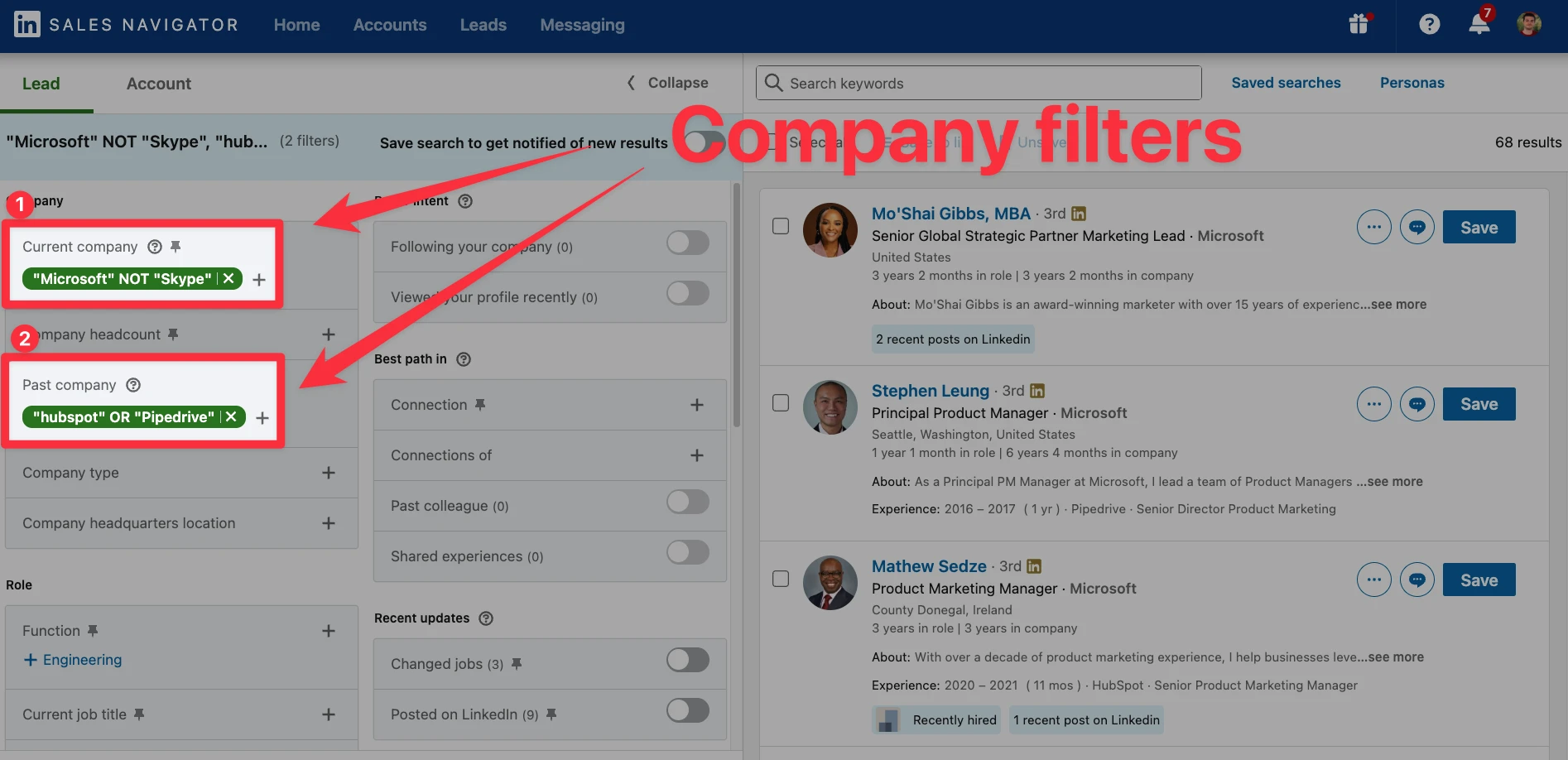This screenshot has width=1568, height=760.
Task: Expand Current job title filter
Action: [x=329, y=714]
